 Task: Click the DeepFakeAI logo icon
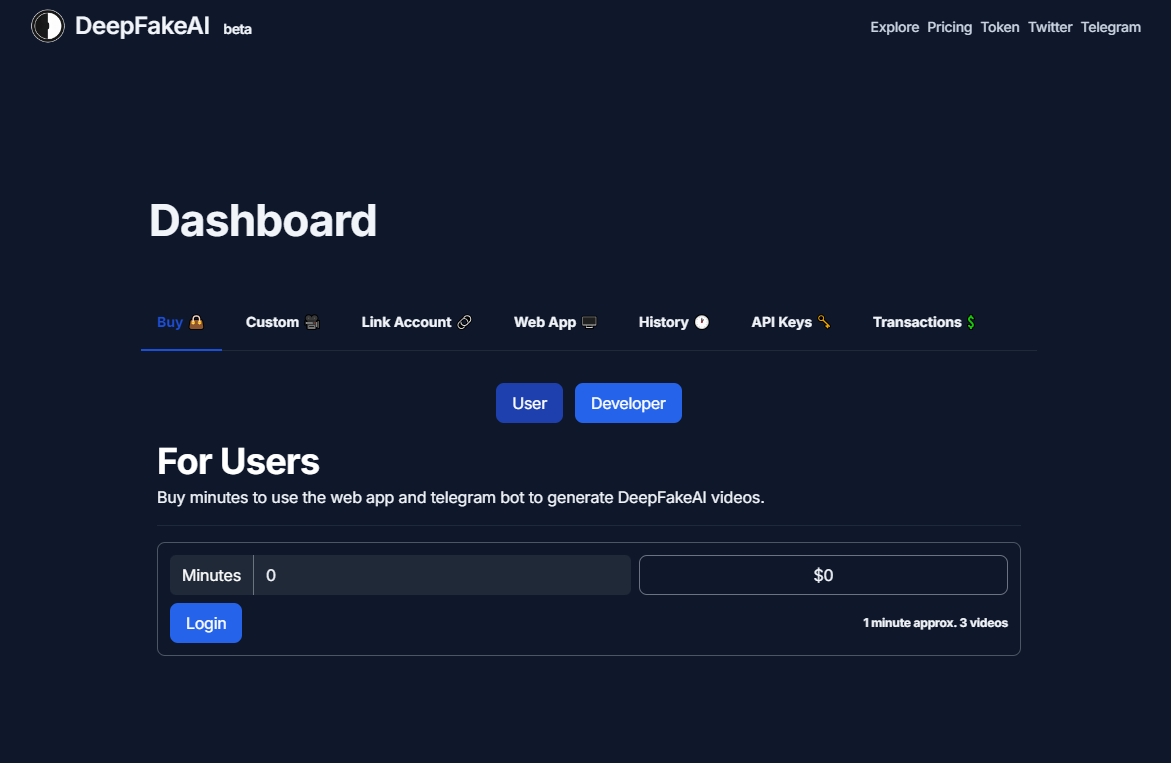click(47, 27)
